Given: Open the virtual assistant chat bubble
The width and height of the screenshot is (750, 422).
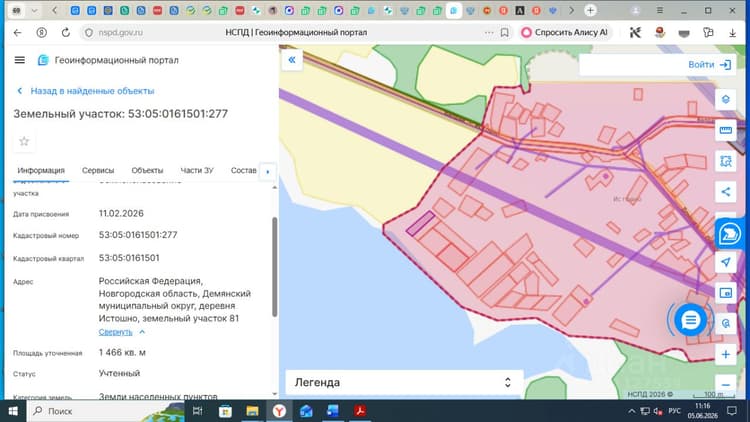Looking at the screenshot, I should coord(729,234).
